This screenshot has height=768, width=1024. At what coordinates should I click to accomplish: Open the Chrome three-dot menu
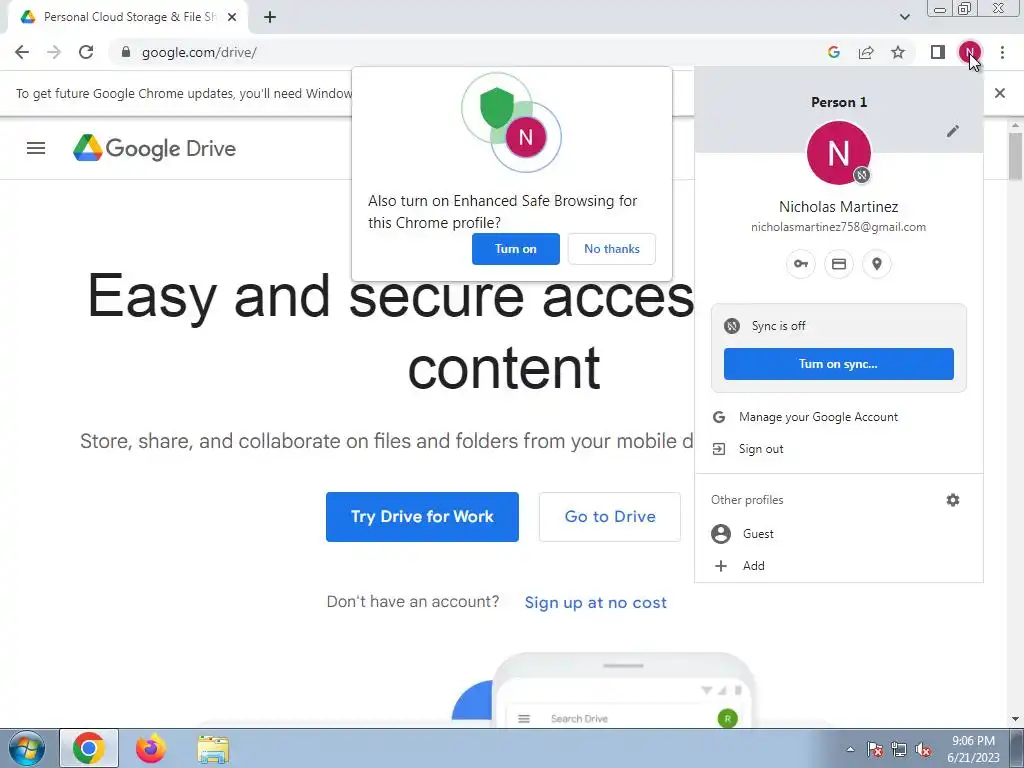(1002, 52)
